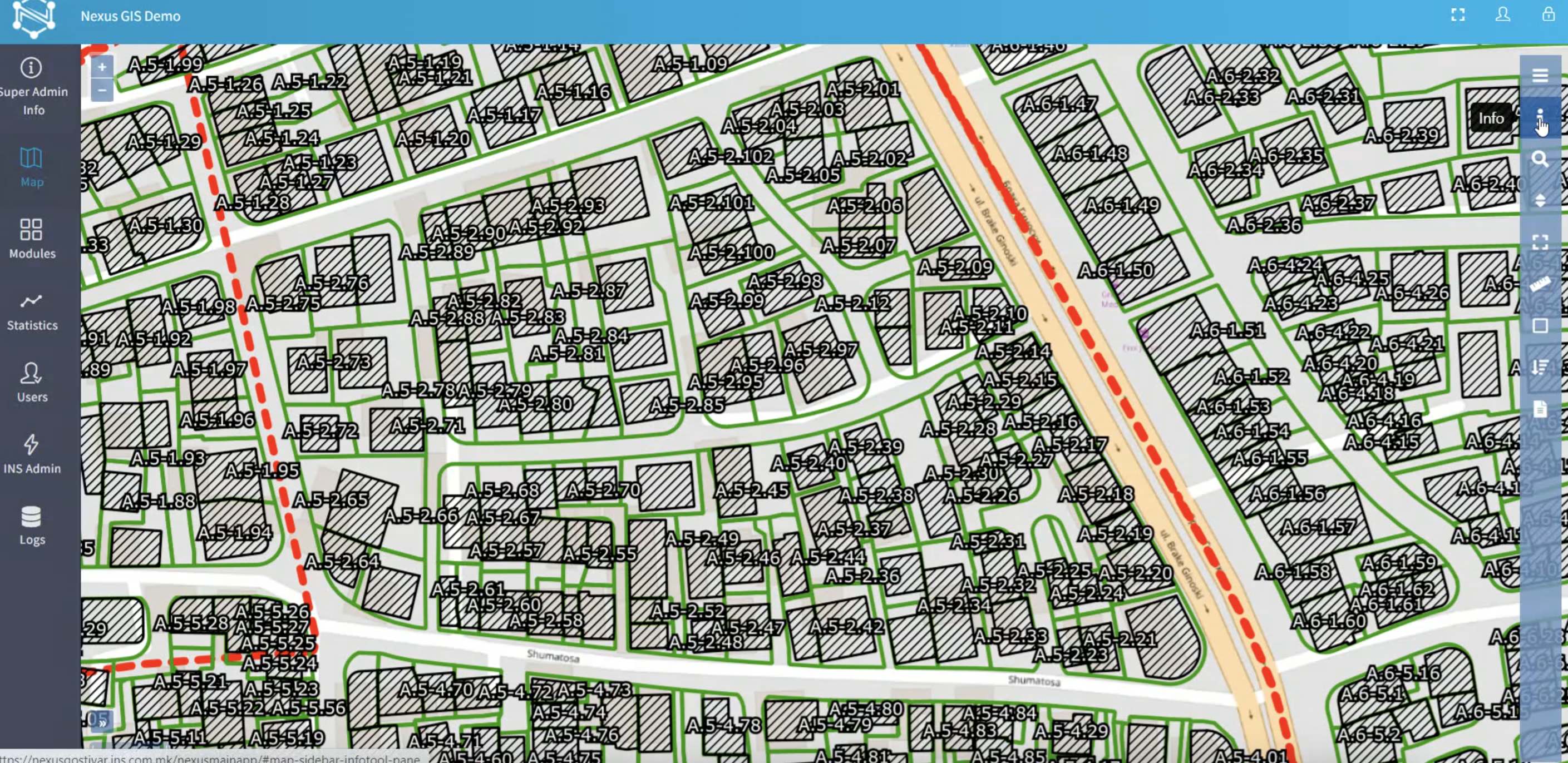1568x763 pixels.
Task: Click parcel label A.5-1.99
Action: pyautogui.click(x=166, y=64)
